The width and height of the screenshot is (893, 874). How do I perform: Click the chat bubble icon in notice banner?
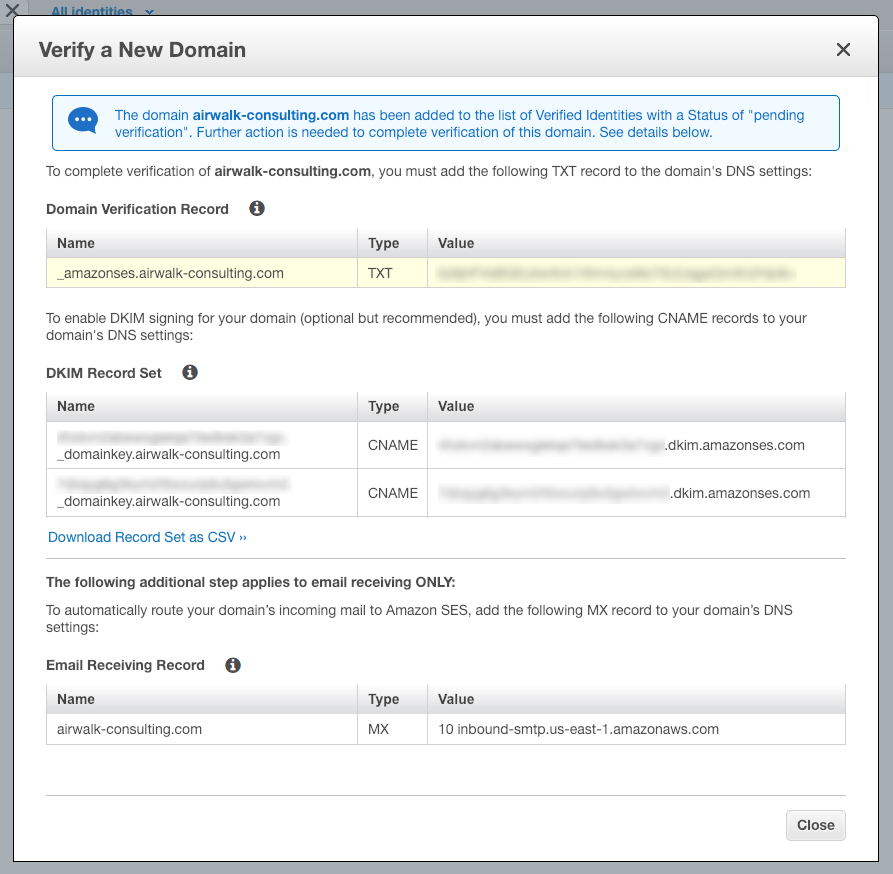click(x=83, y=121)
